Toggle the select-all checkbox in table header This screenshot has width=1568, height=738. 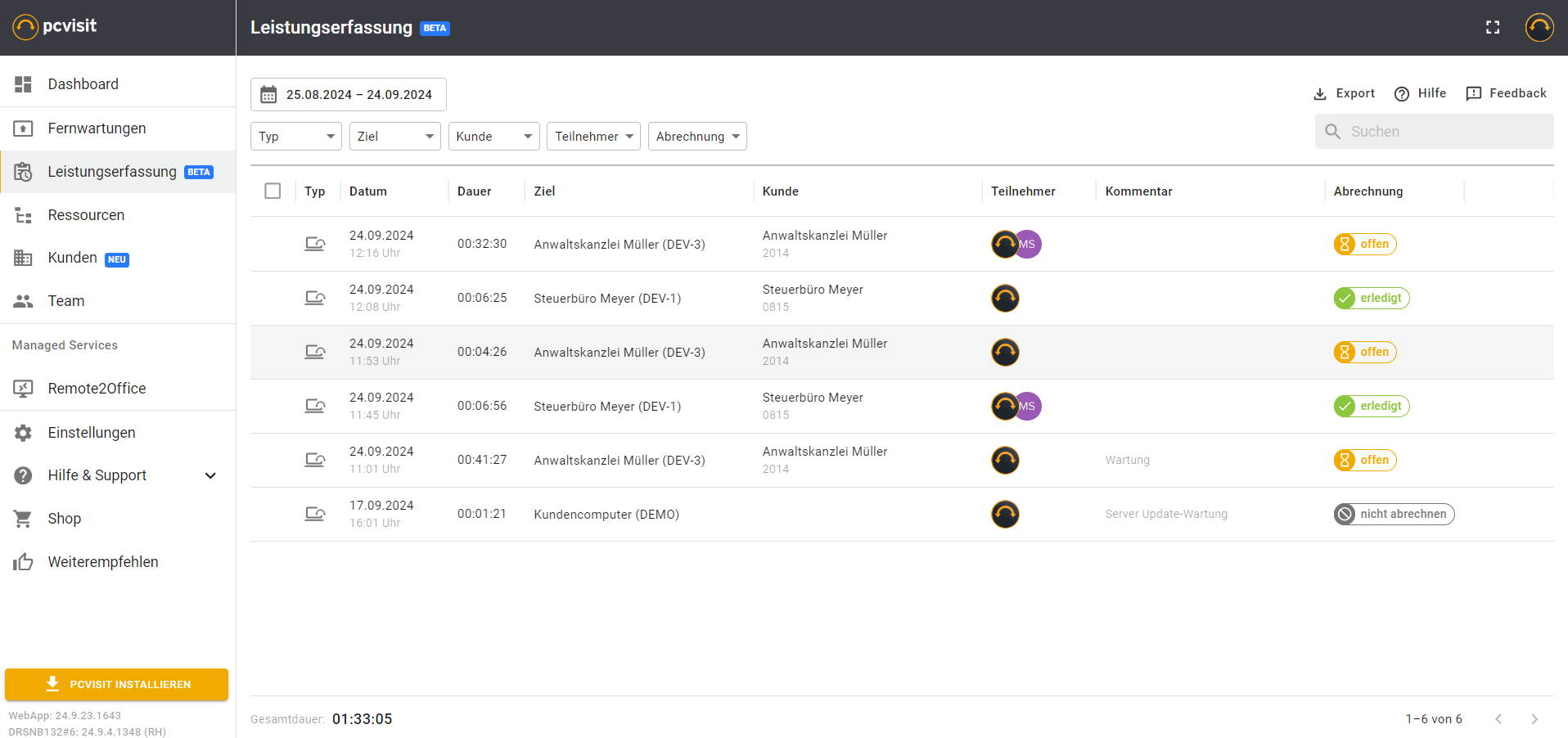(x=273, y=191)
